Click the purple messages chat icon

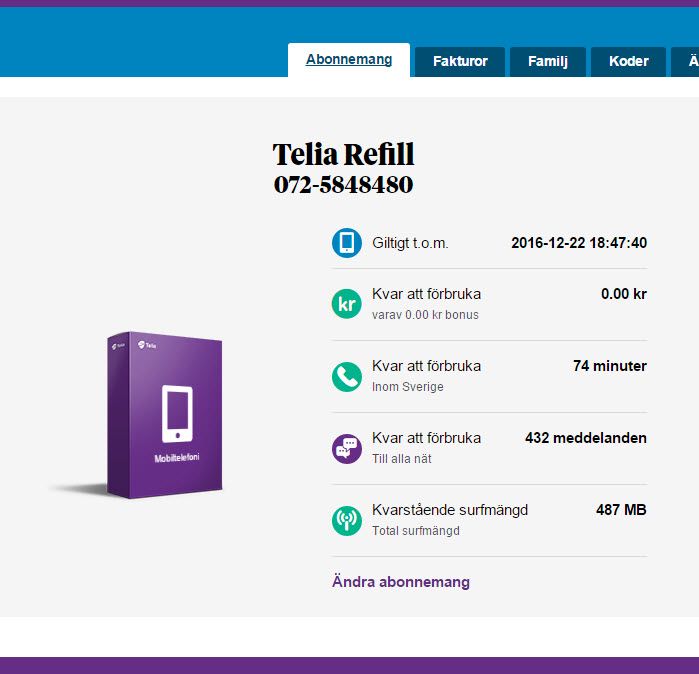coord(347,448)
